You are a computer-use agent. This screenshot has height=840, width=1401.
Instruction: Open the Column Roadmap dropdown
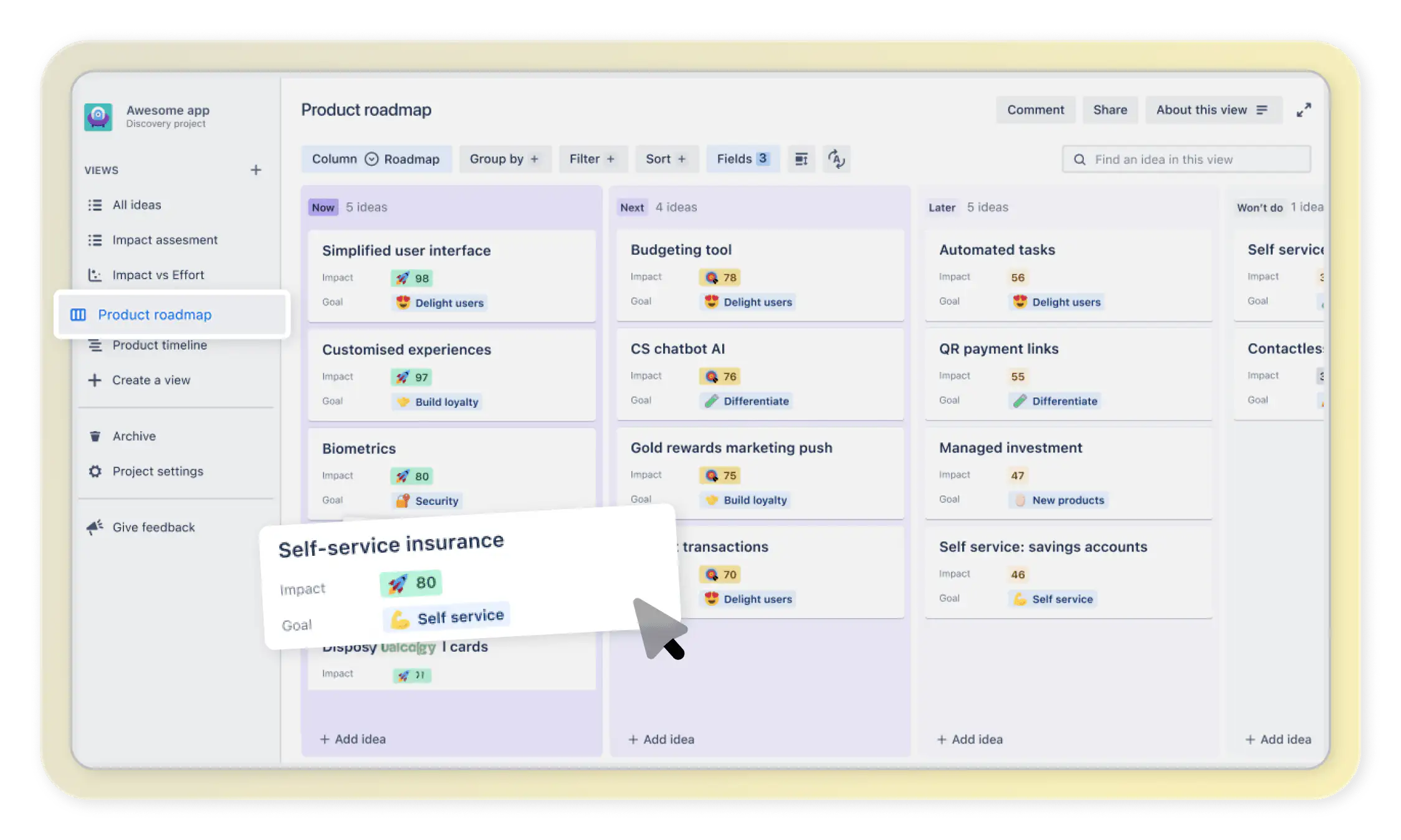pos(376,159)
